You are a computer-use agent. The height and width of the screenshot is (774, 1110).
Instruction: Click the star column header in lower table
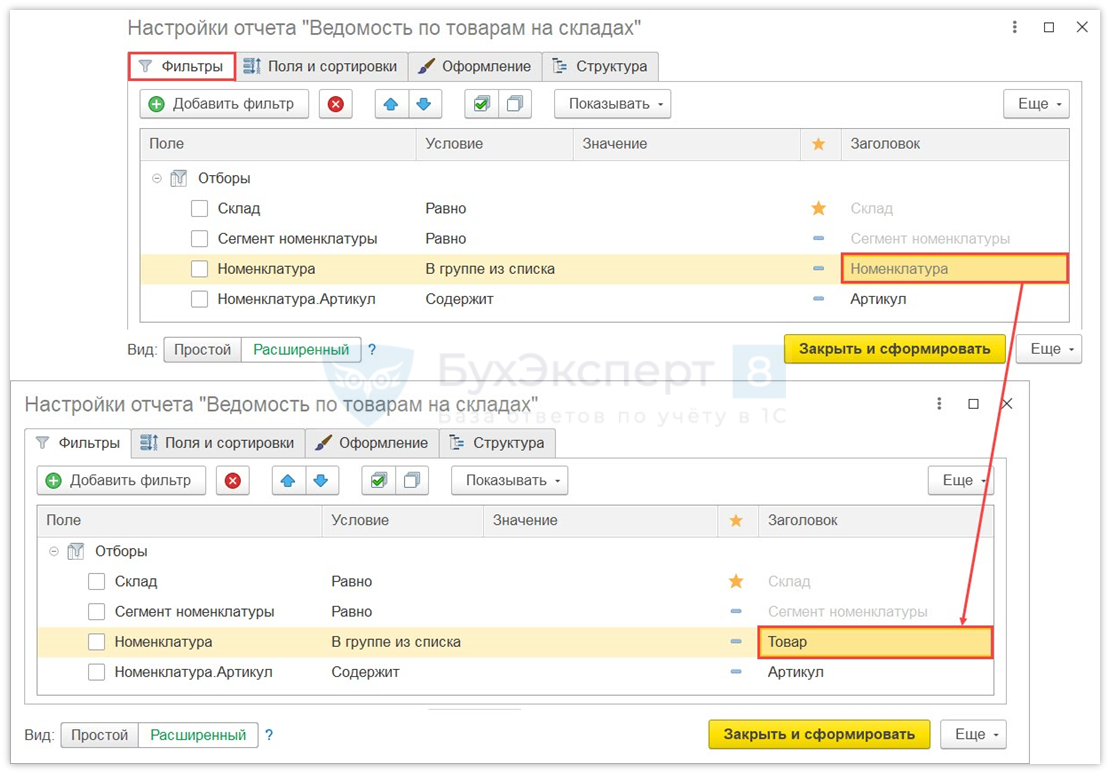tap(736, 521)
